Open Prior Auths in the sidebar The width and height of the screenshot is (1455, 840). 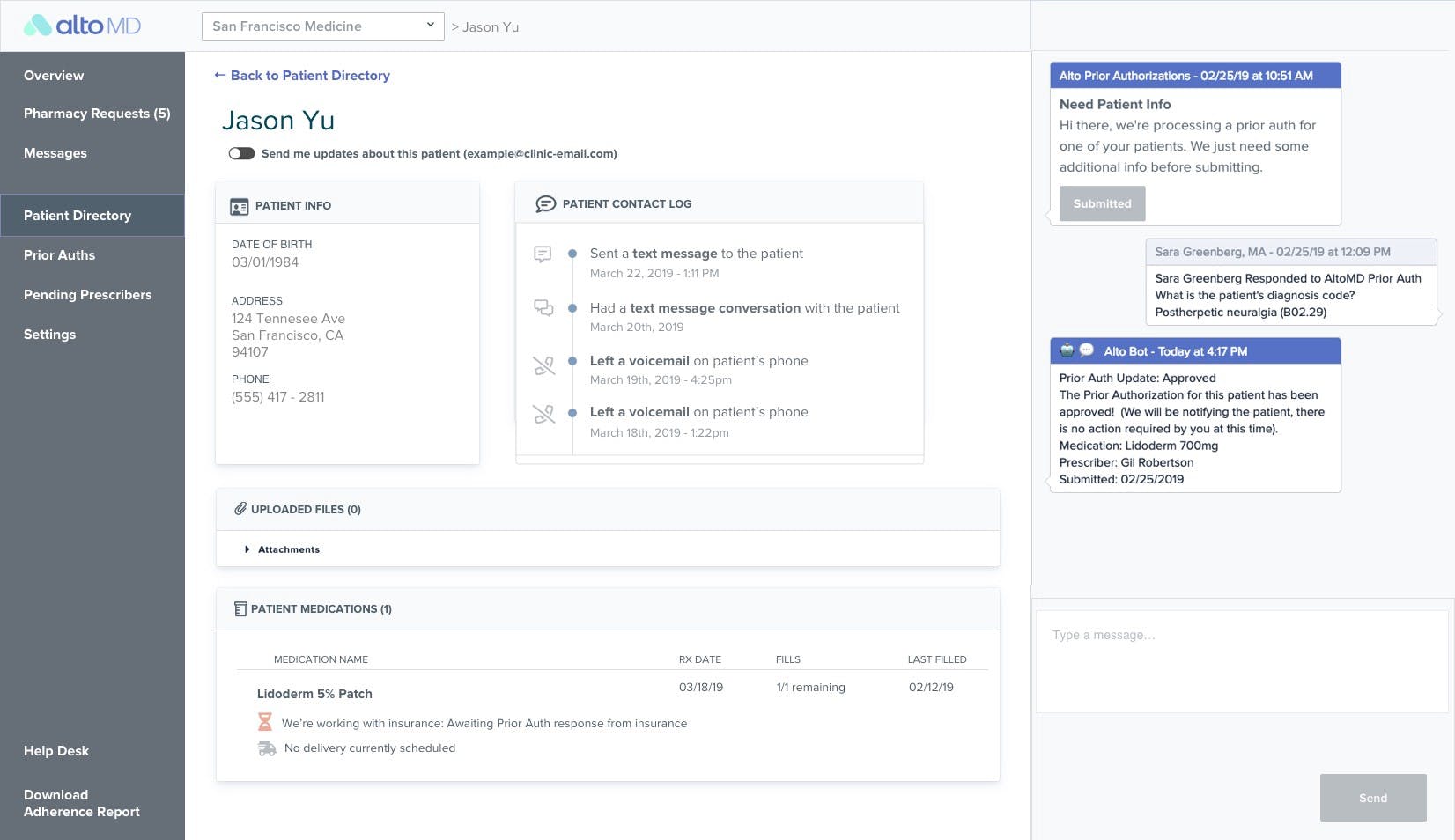tap(59, 255)
